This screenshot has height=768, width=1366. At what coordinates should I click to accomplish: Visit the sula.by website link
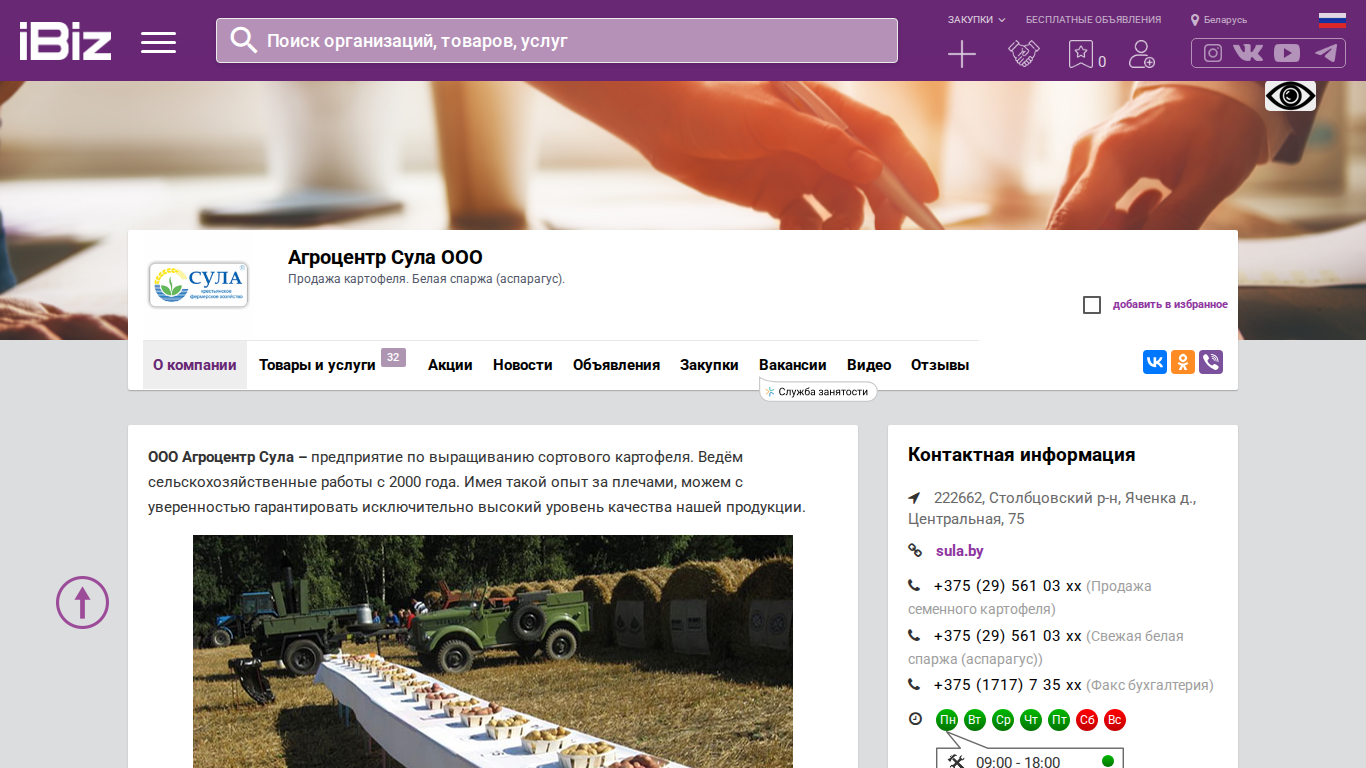click(x=960, y=551)
